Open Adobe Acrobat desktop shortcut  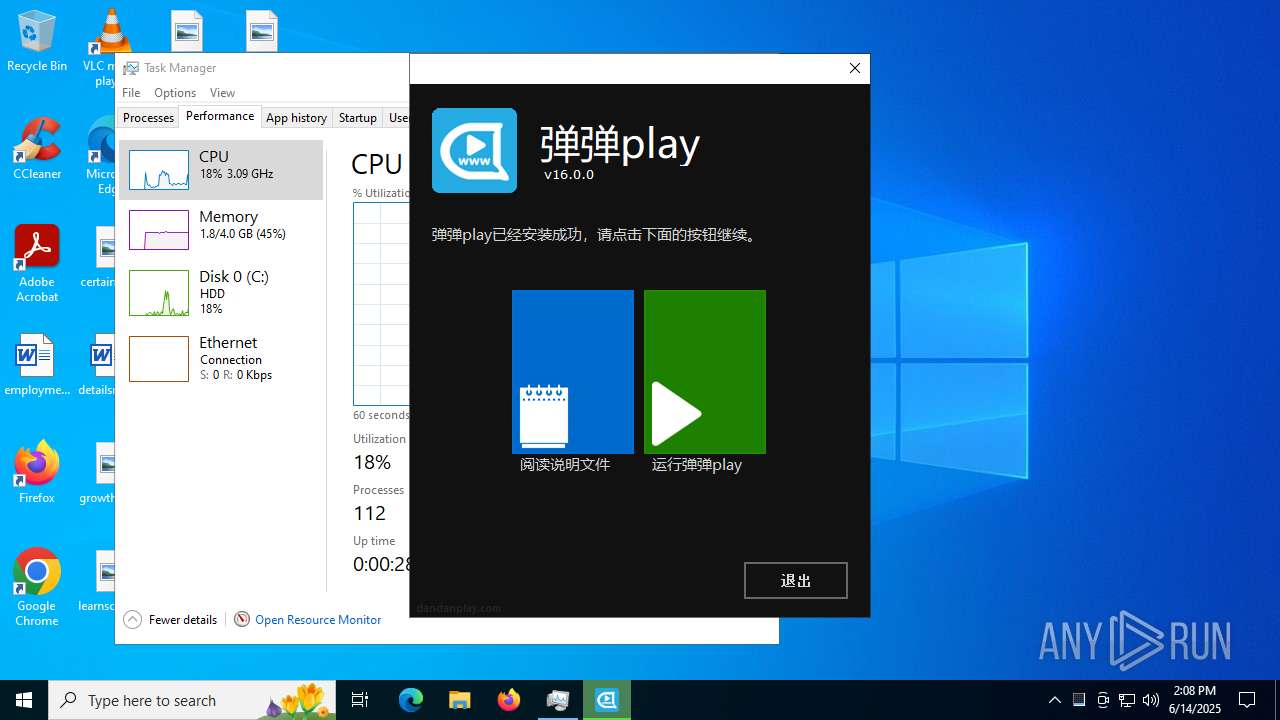(x=37, y=264)
